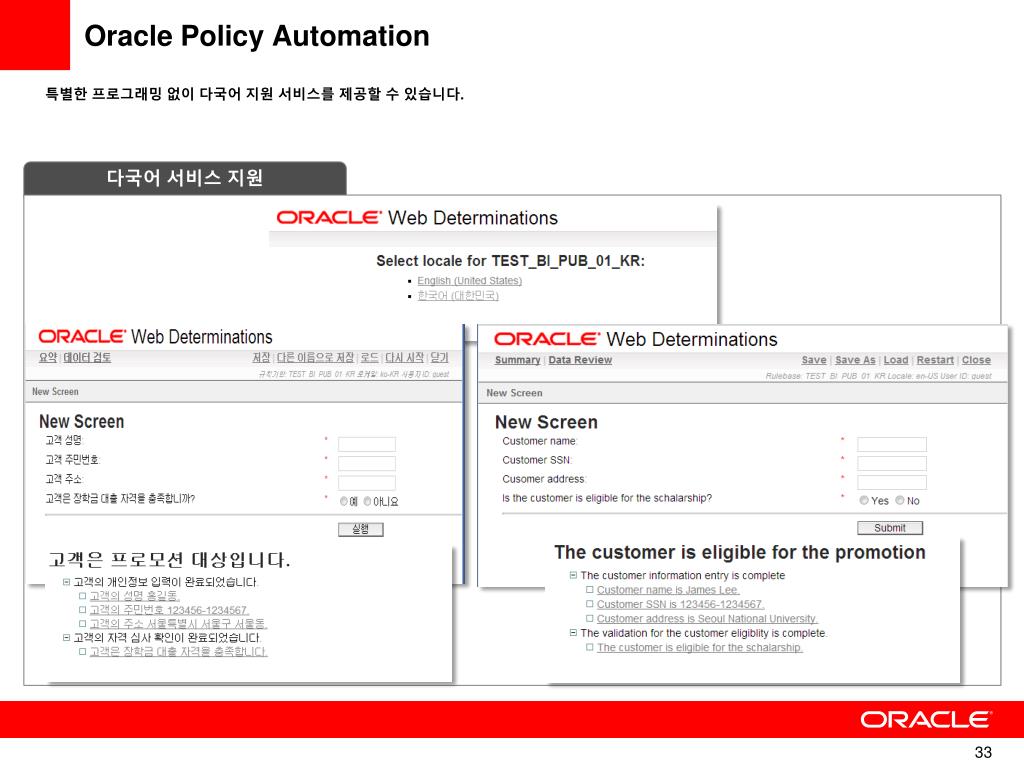1024x768 pixels.
Task: Click the Oracle logo in the English window
Action: pyautogui.click(x=546, y=339)
